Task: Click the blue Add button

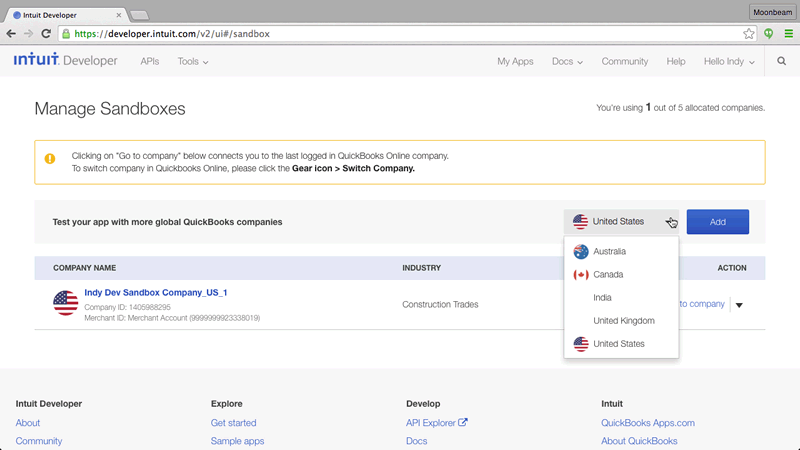Action: pos(718,222)
